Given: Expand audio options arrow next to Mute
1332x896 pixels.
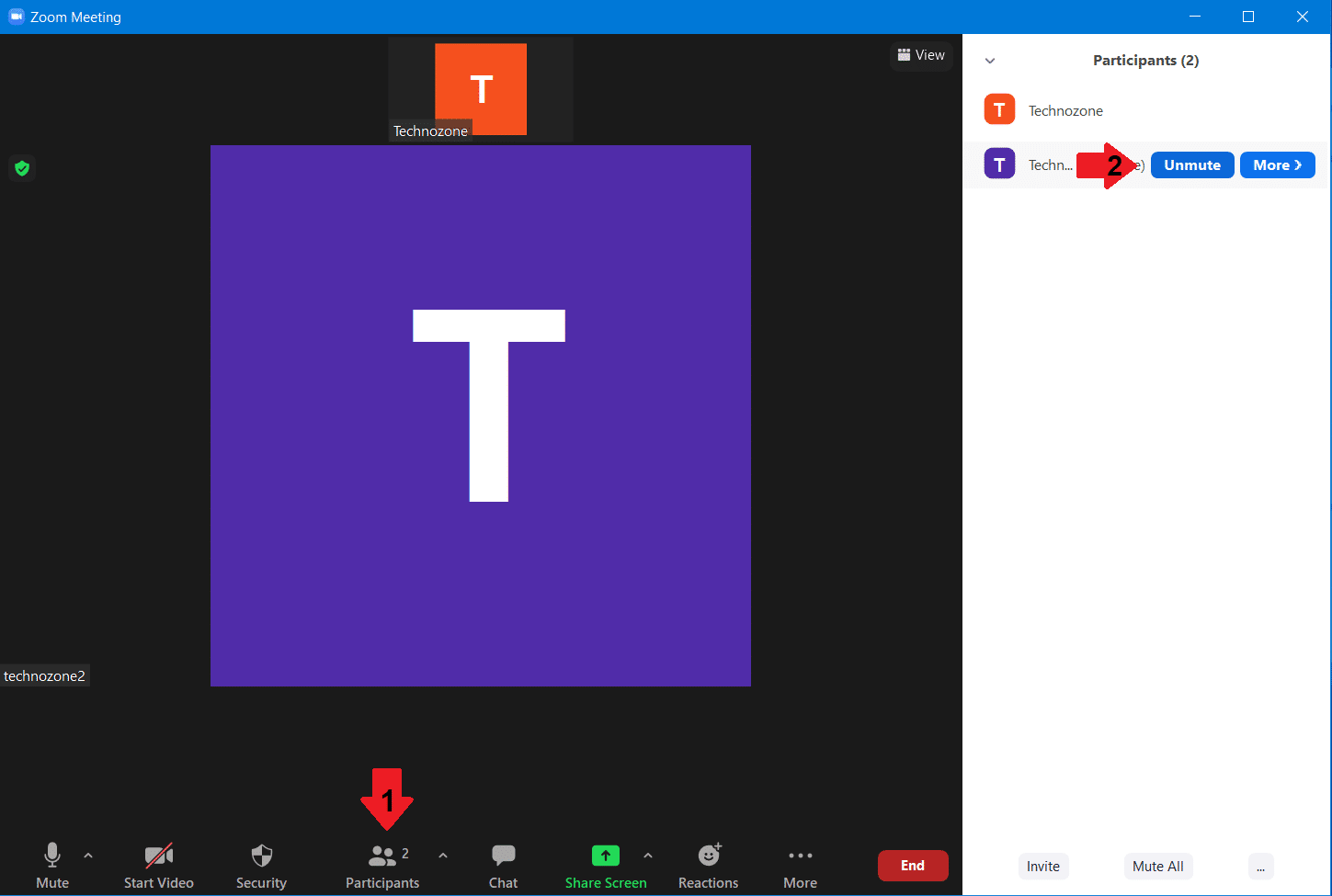Looking at the screenshot, I should 88,856.
